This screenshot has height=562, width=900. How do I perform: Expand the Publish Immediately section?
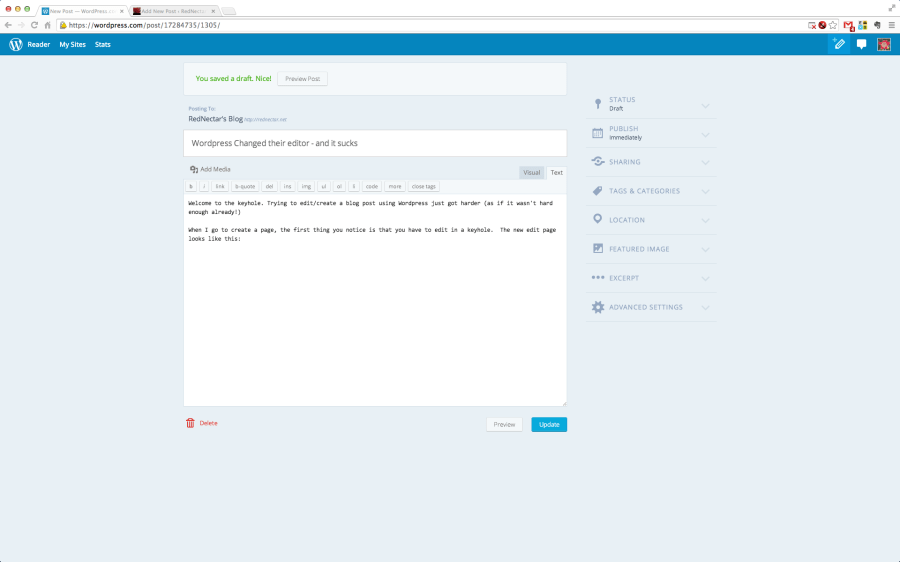tap(650, 133)
